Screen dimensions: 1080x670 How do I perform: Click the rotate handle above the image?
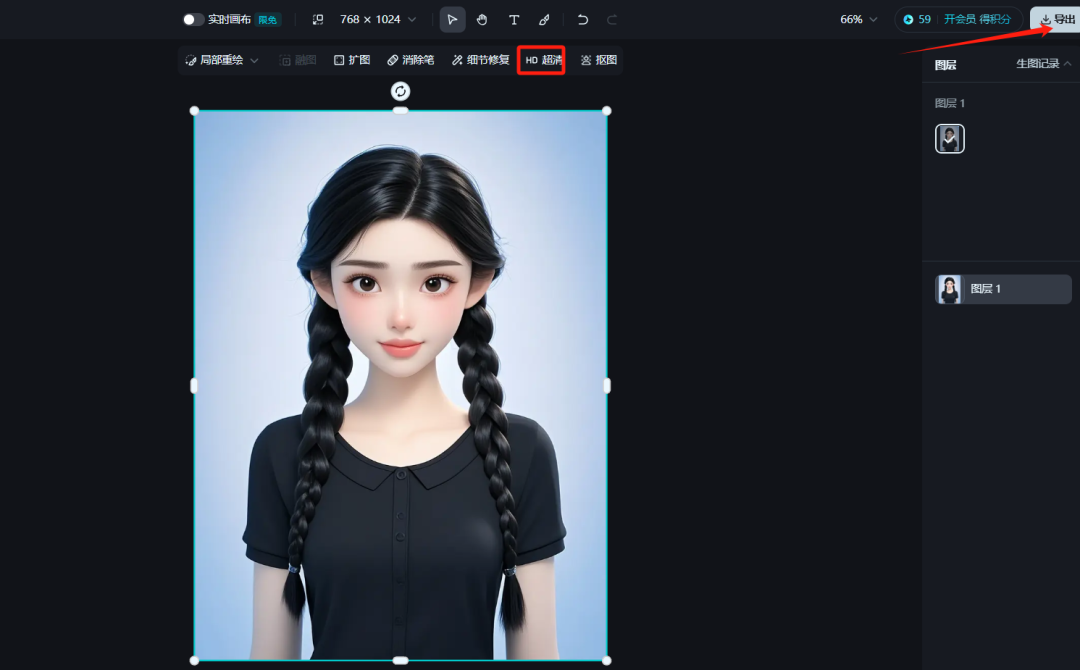(400, 91)
